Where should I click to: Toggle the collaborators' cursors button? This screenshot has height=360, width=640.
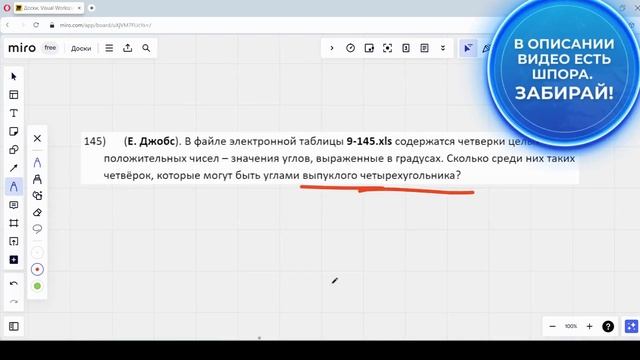[468, 48]
